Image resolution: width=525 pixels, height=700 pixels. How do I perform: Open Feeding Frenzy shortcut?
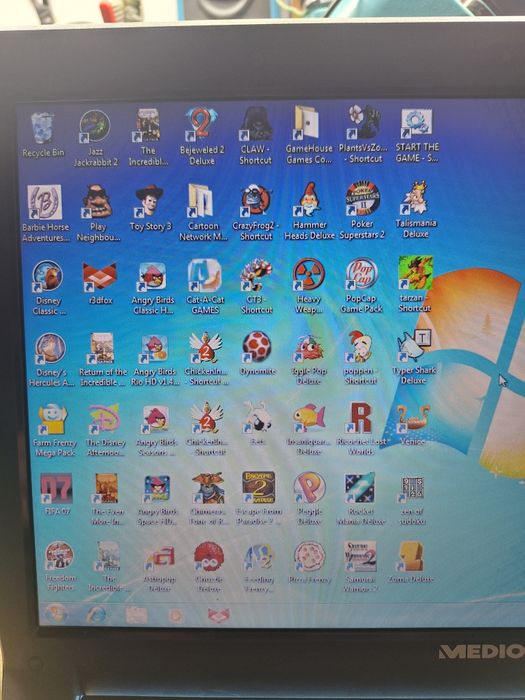click(258, 557)
